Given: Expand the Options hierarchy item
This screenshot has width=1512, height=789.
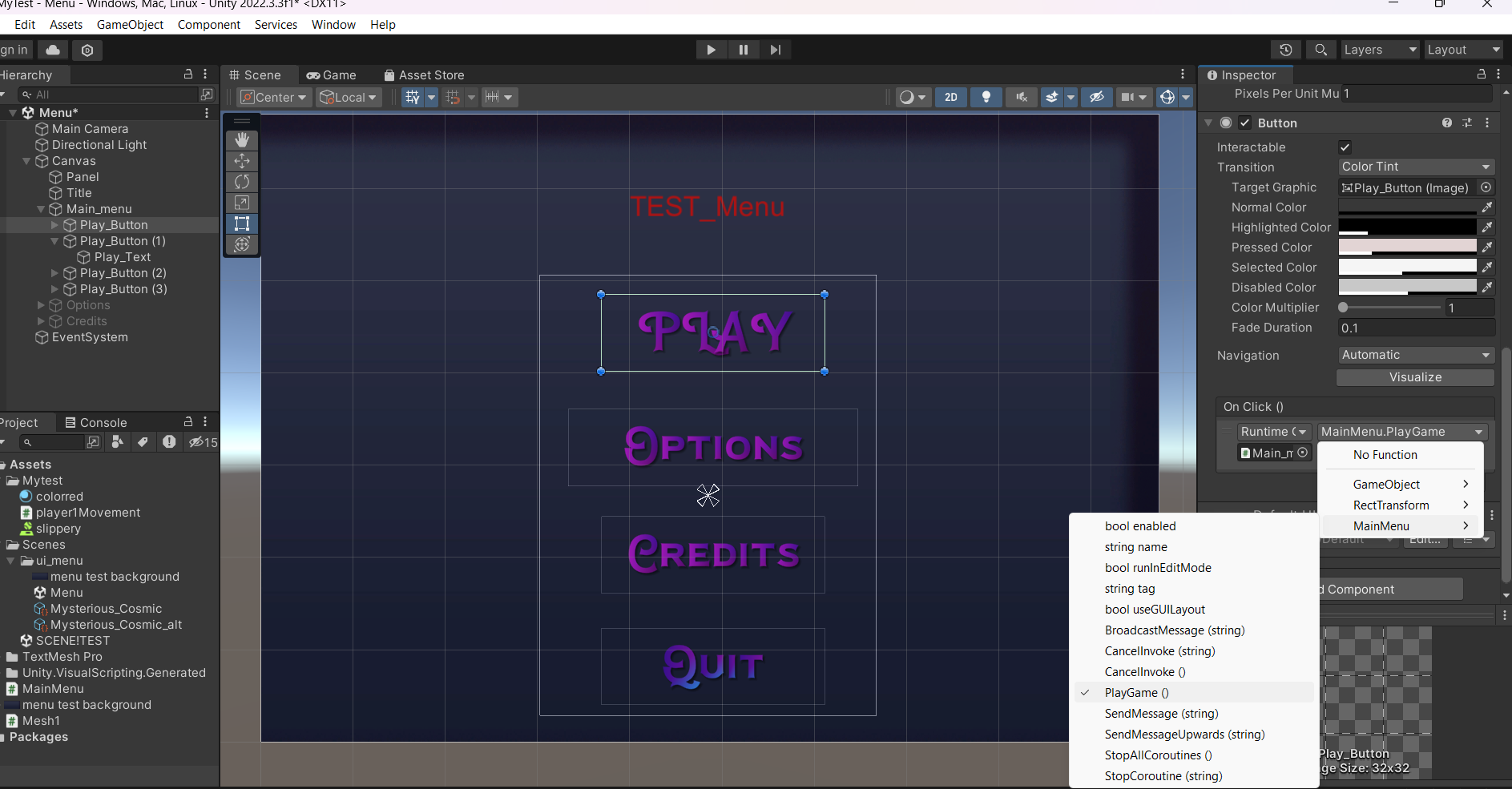Looking at the screenshot, I should [41, 305].
